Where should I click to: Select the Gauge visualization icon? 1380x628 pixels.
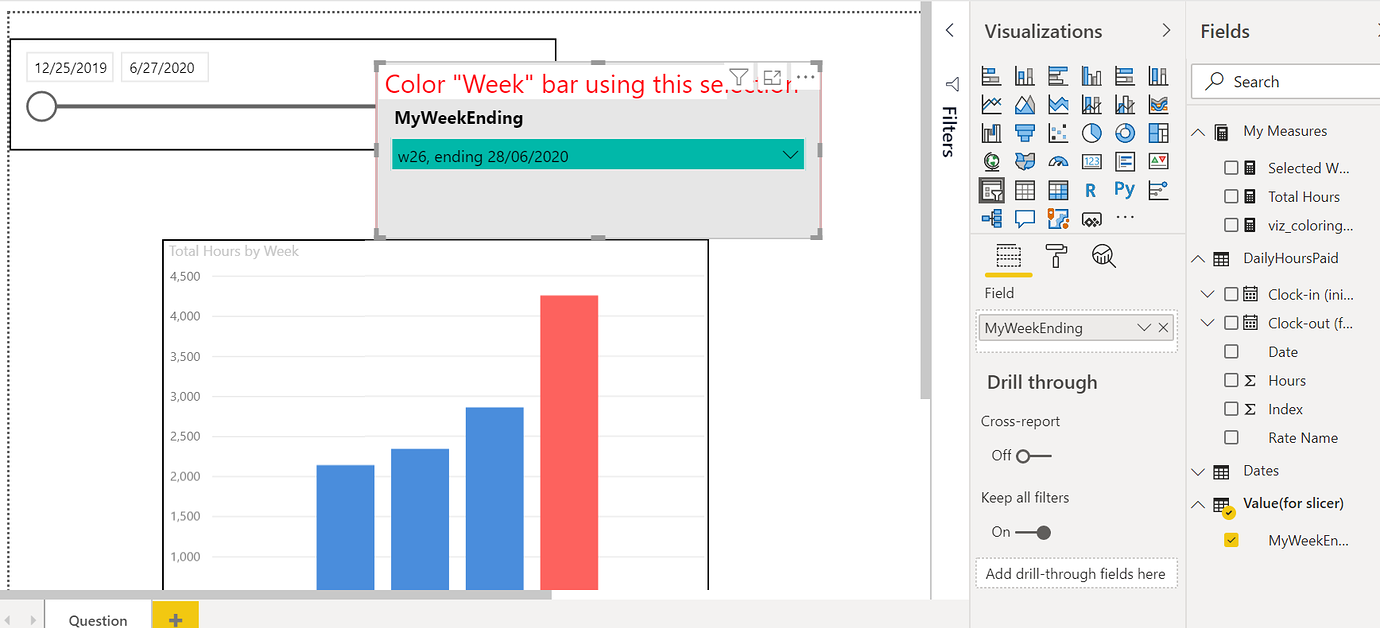[1058, 160]
